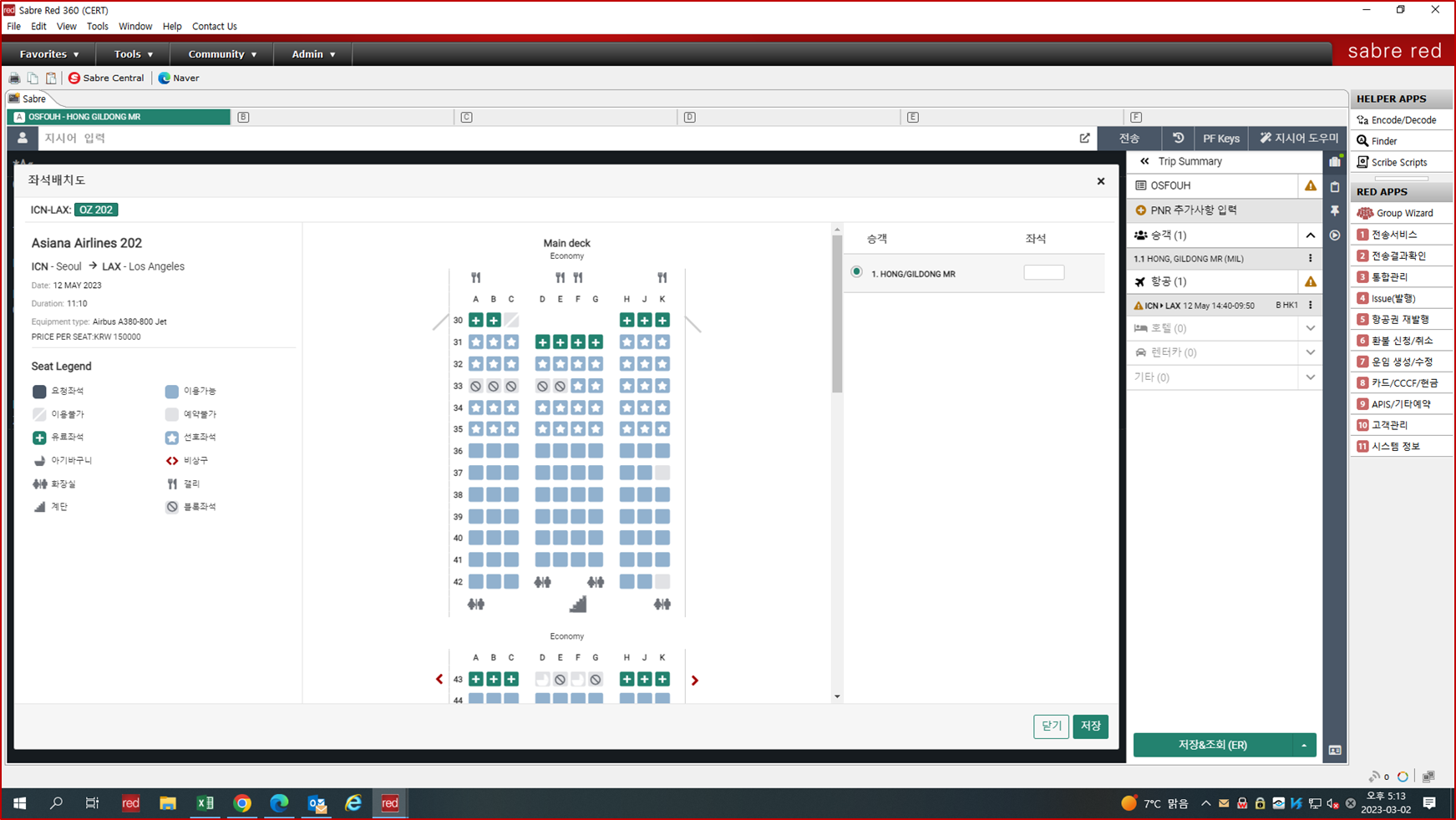Open PF Keys
The height and width of the screenshot is (820, 1456).
click(x=1221, y=139)
